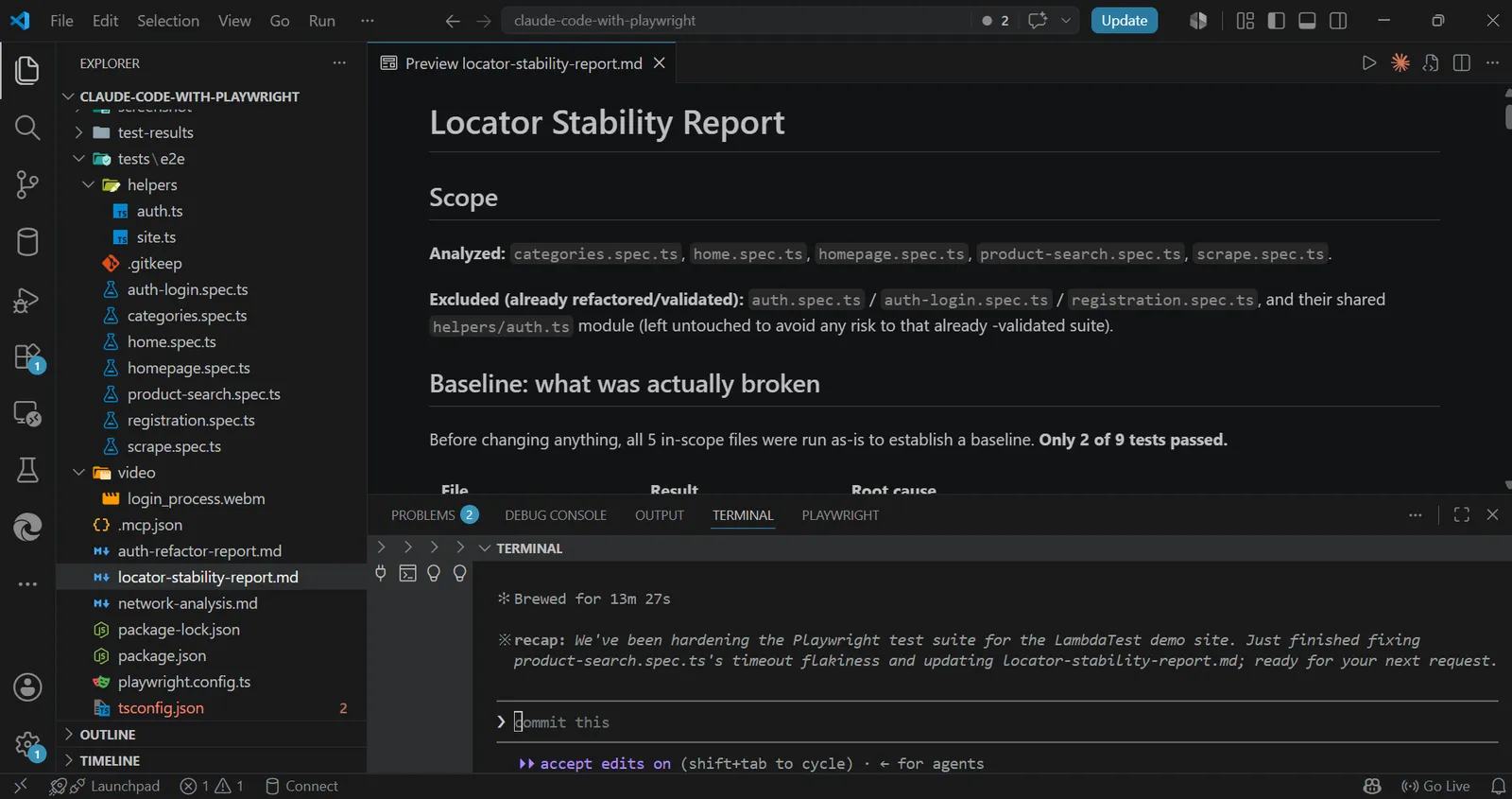Screen dimensions: 1512x799
Task: Open the Run menu
Action: pos(322,20)
